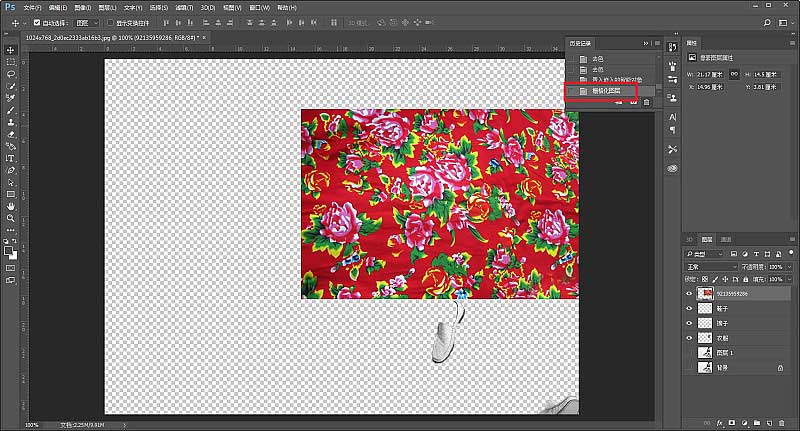Screen dimensions: 800x431
Task: Delete current state in History panel
Action: click(646, 103)
